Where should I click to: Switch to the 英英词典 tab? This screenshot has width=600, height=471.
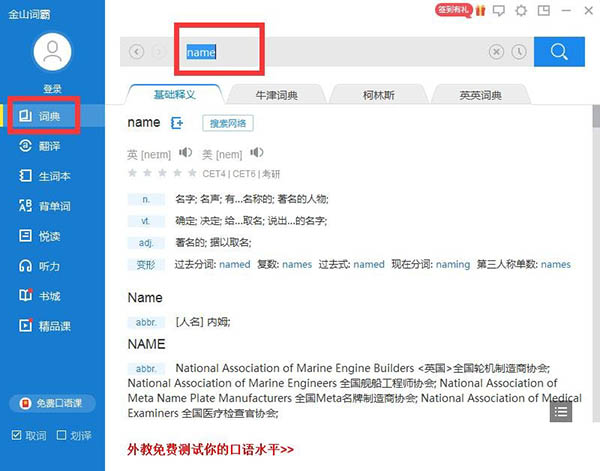pyautogui.click(x=481, y=95)
